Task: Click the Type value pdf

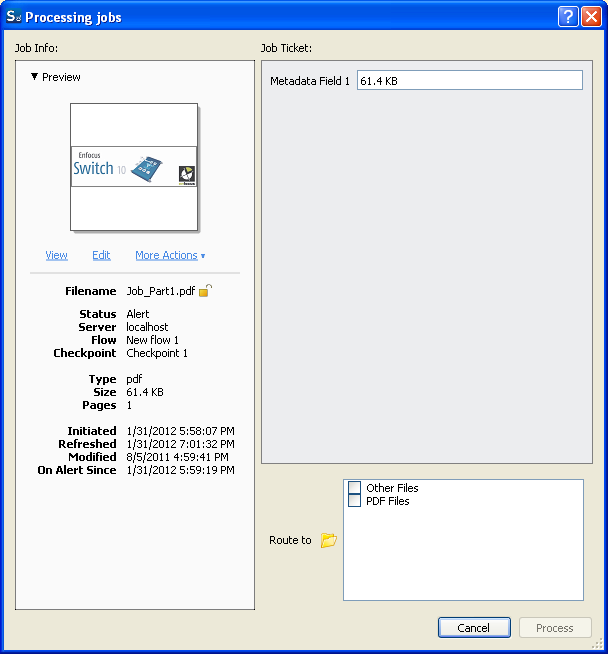Action: pos(134,379)
